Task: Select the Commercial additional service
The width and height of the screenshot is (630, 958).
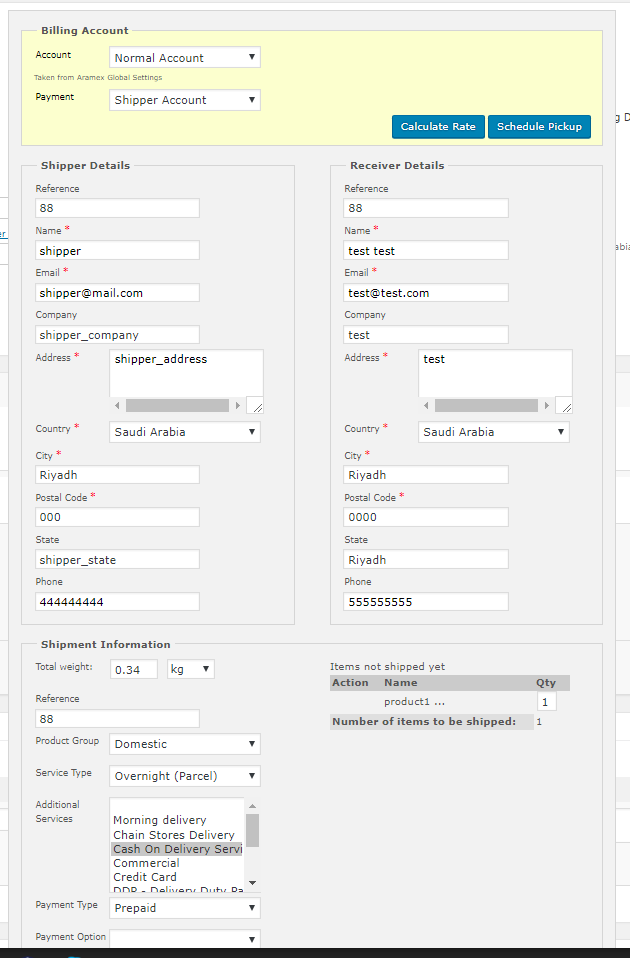Action: [x=146, y=863]
